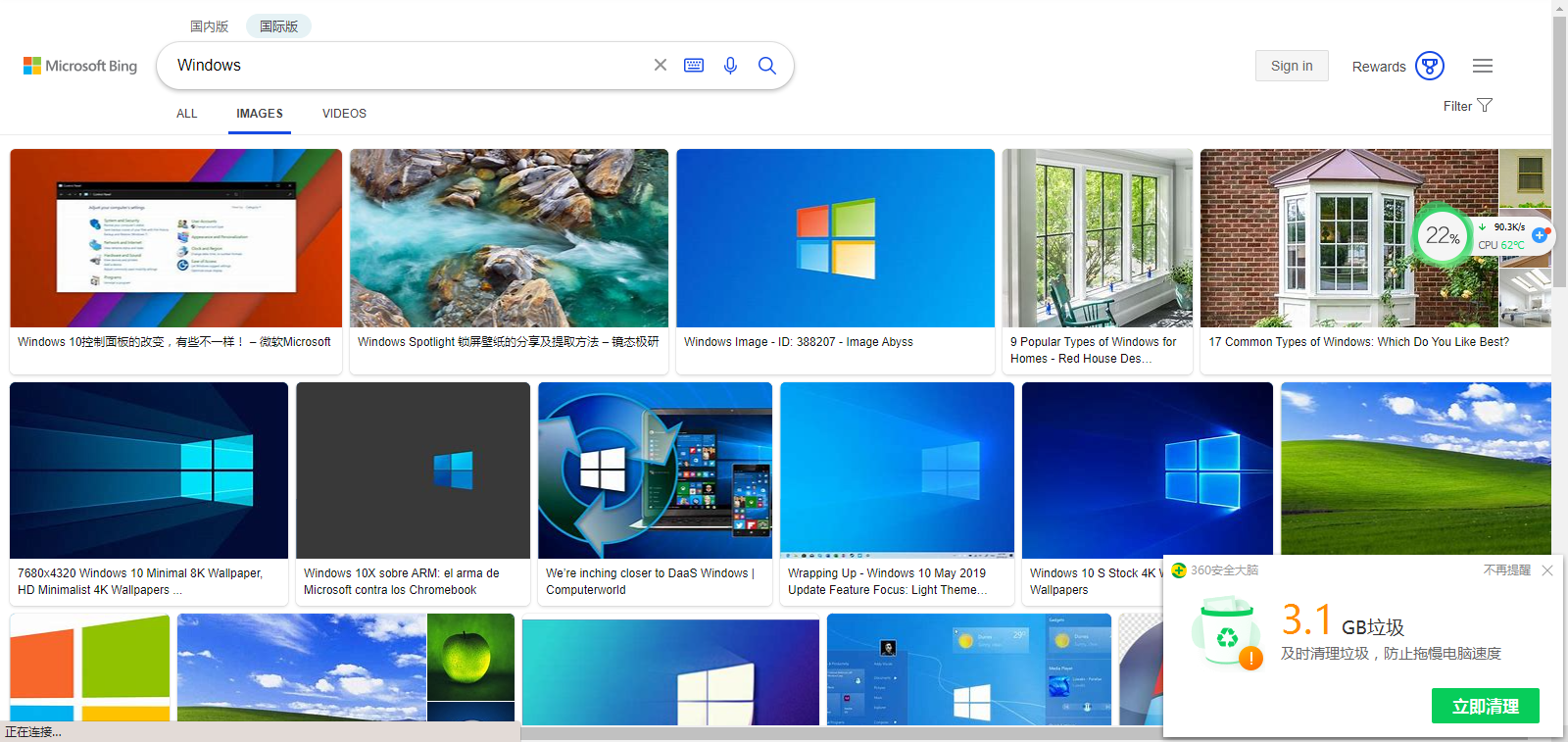The image size is (1568, 742).
Task: Click the Sign in button
Action: (x=1292, y=66)
